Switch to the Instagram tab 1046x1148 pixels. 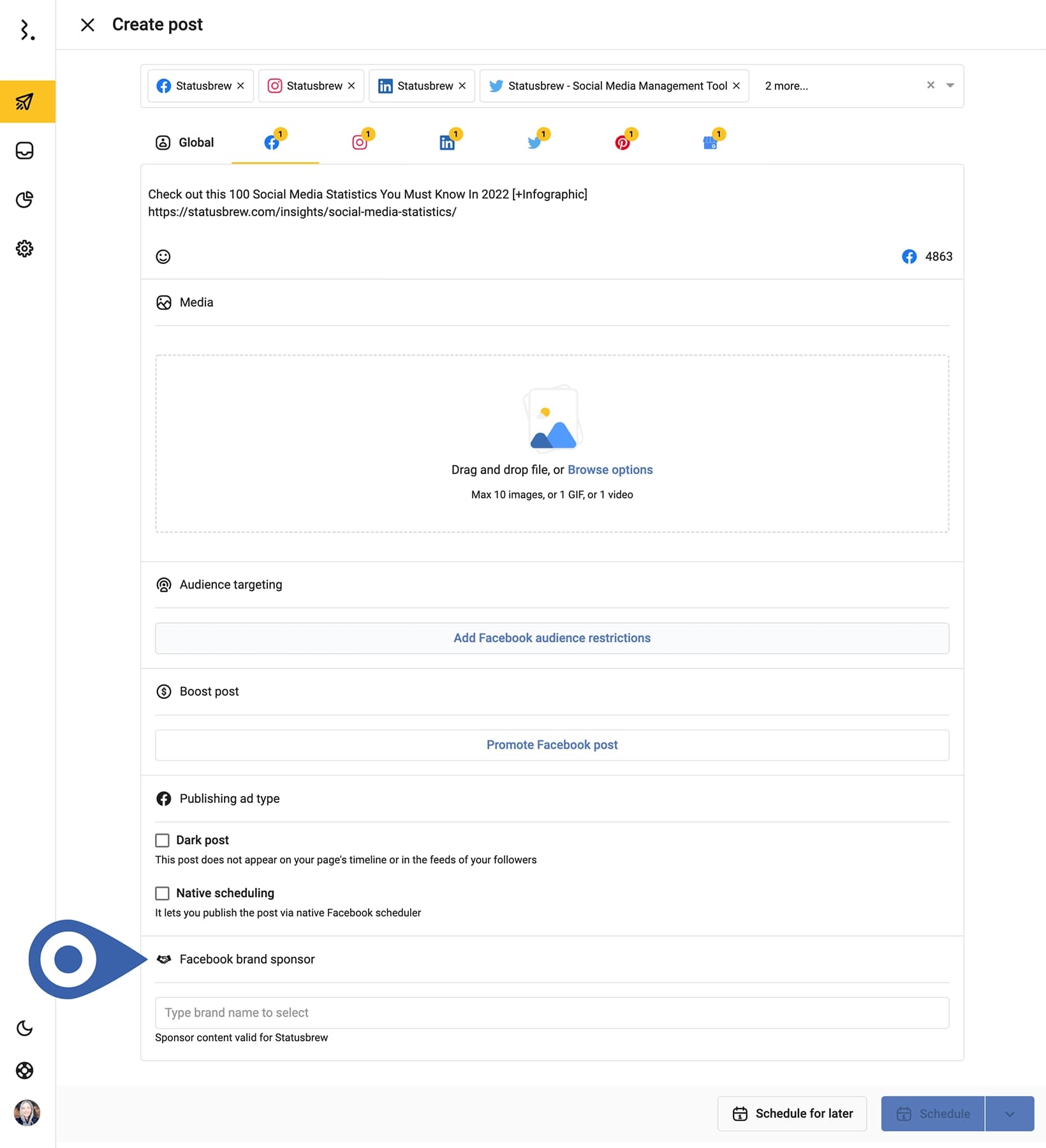[x=363, y=140]
